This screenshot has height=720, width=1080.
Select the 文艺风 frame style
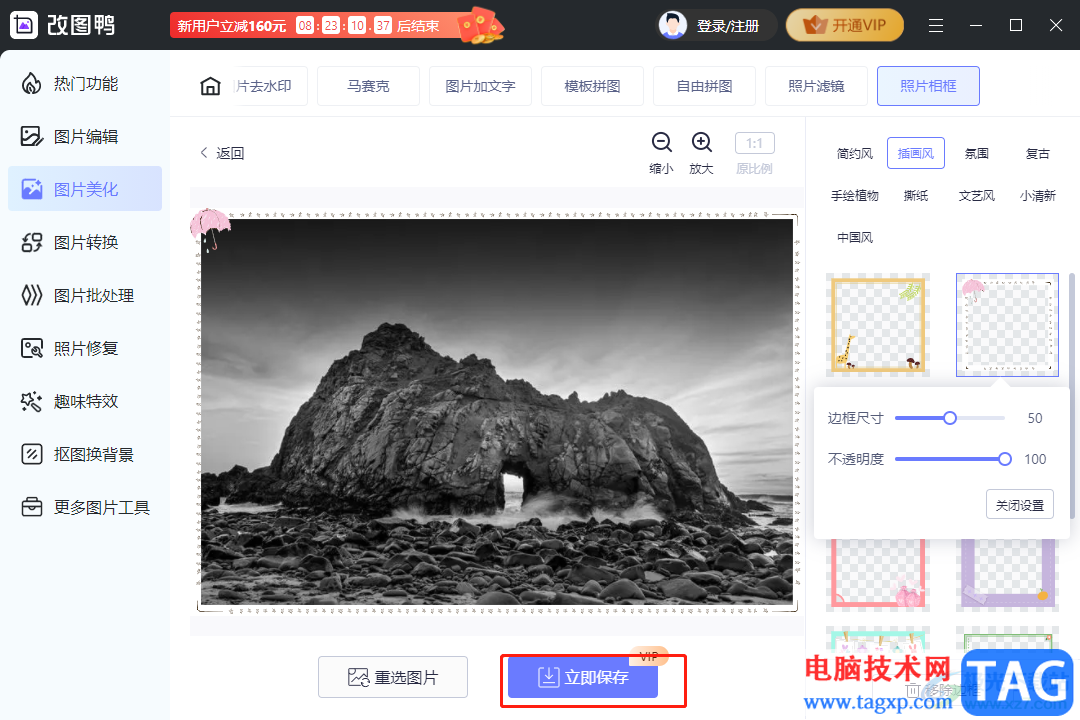[976, 196]
